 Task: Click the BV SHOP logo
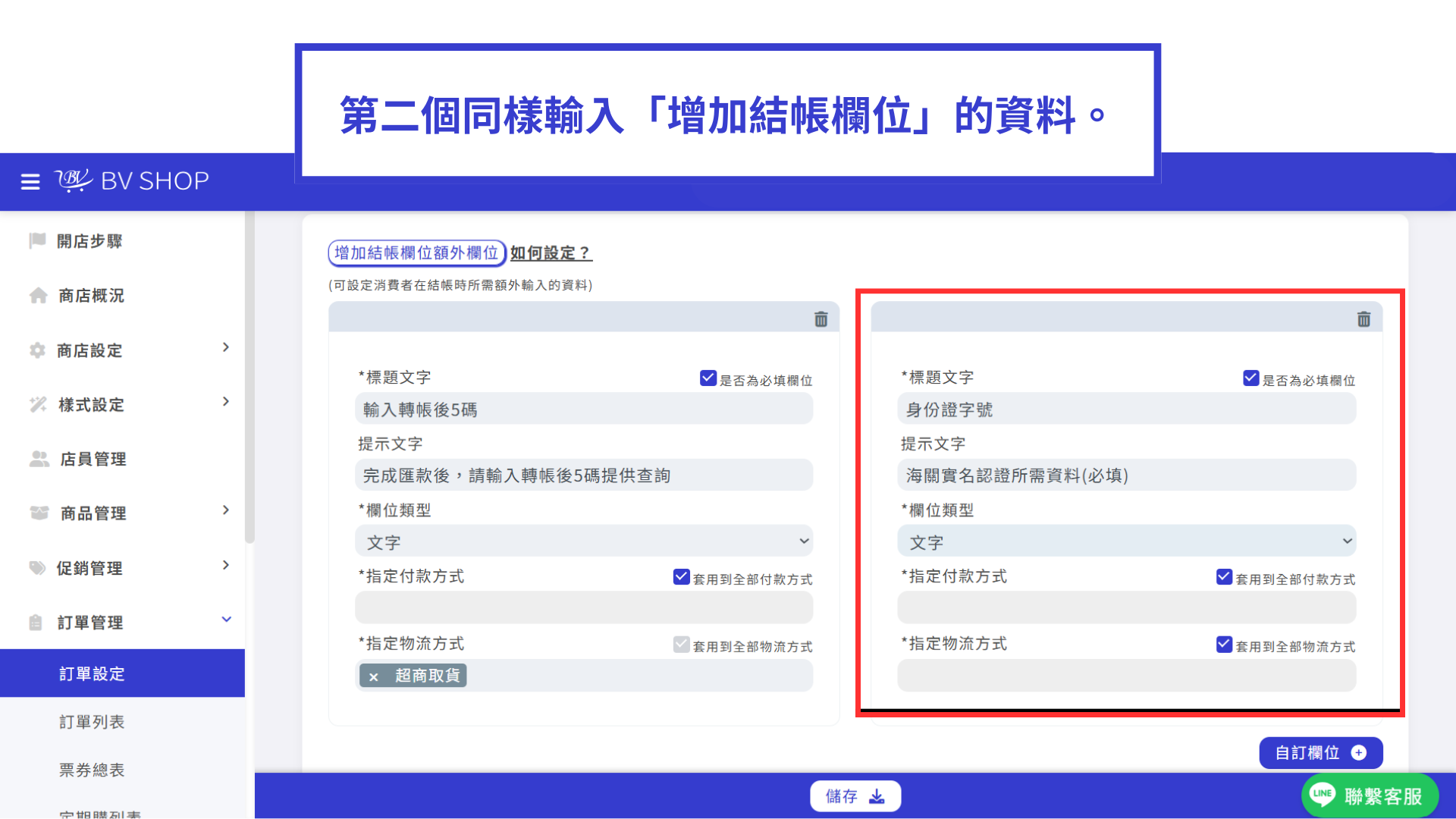tap(132, 180)
